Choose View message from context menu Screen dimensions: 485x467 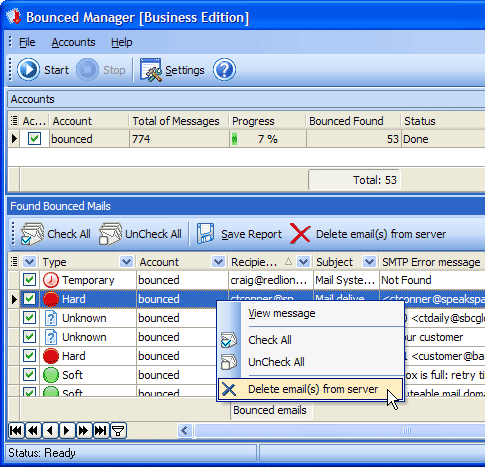311,313
